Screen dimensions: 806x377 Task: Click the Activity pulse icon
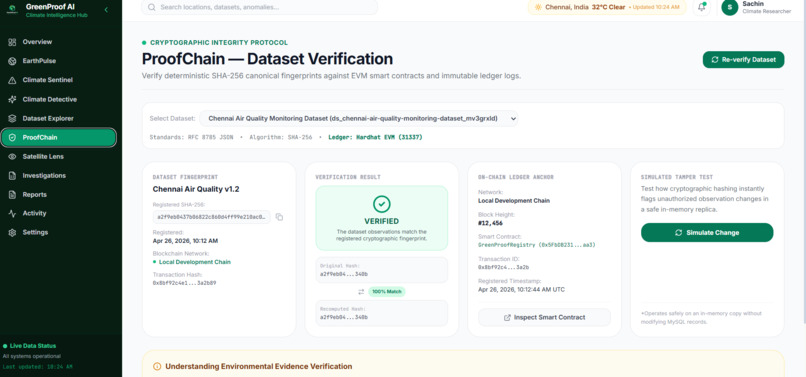click(12, 213)
